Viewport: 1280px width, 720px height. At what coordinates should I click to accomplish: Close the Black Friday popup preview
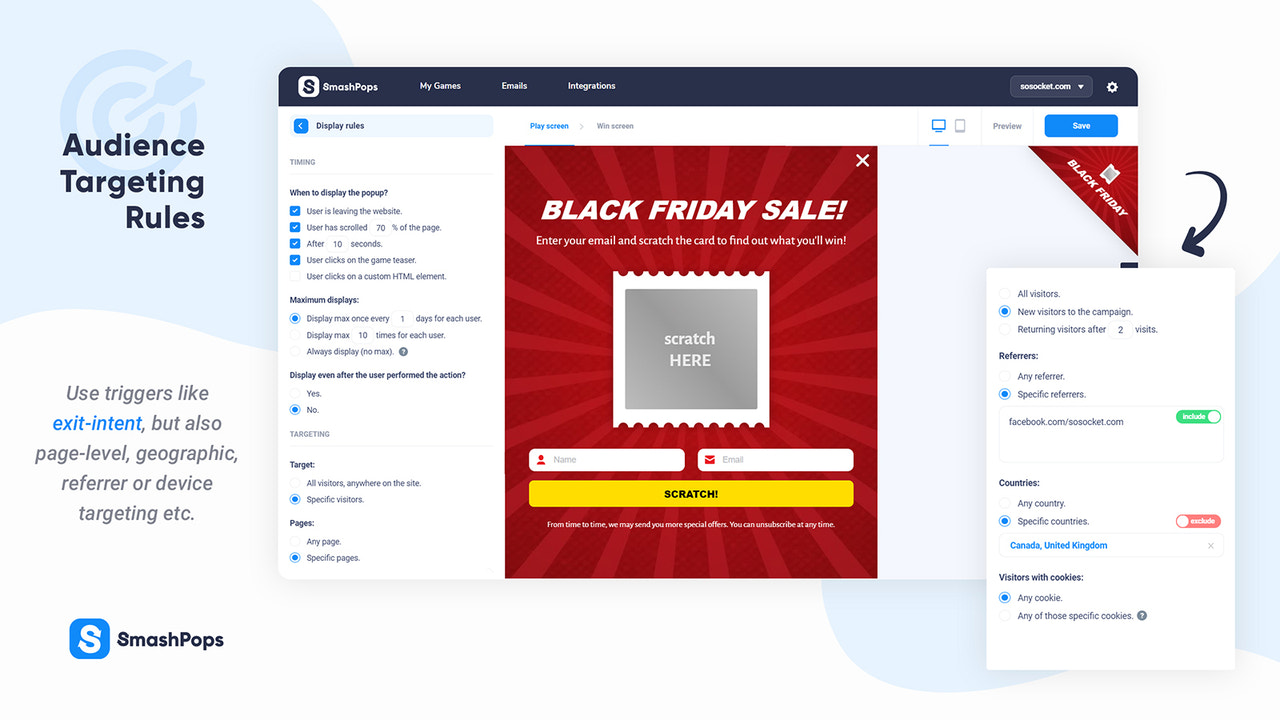pyautogui.click(x=862, y=160)
